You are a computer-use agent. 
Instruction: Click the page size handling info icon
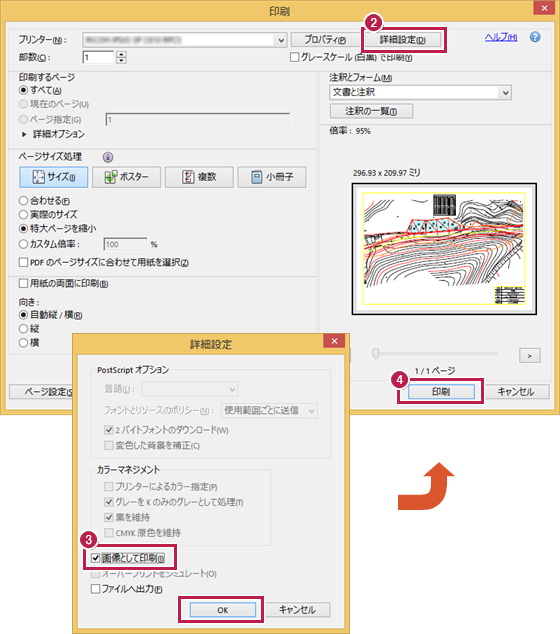pyautogui.click(x=108, y=157)
